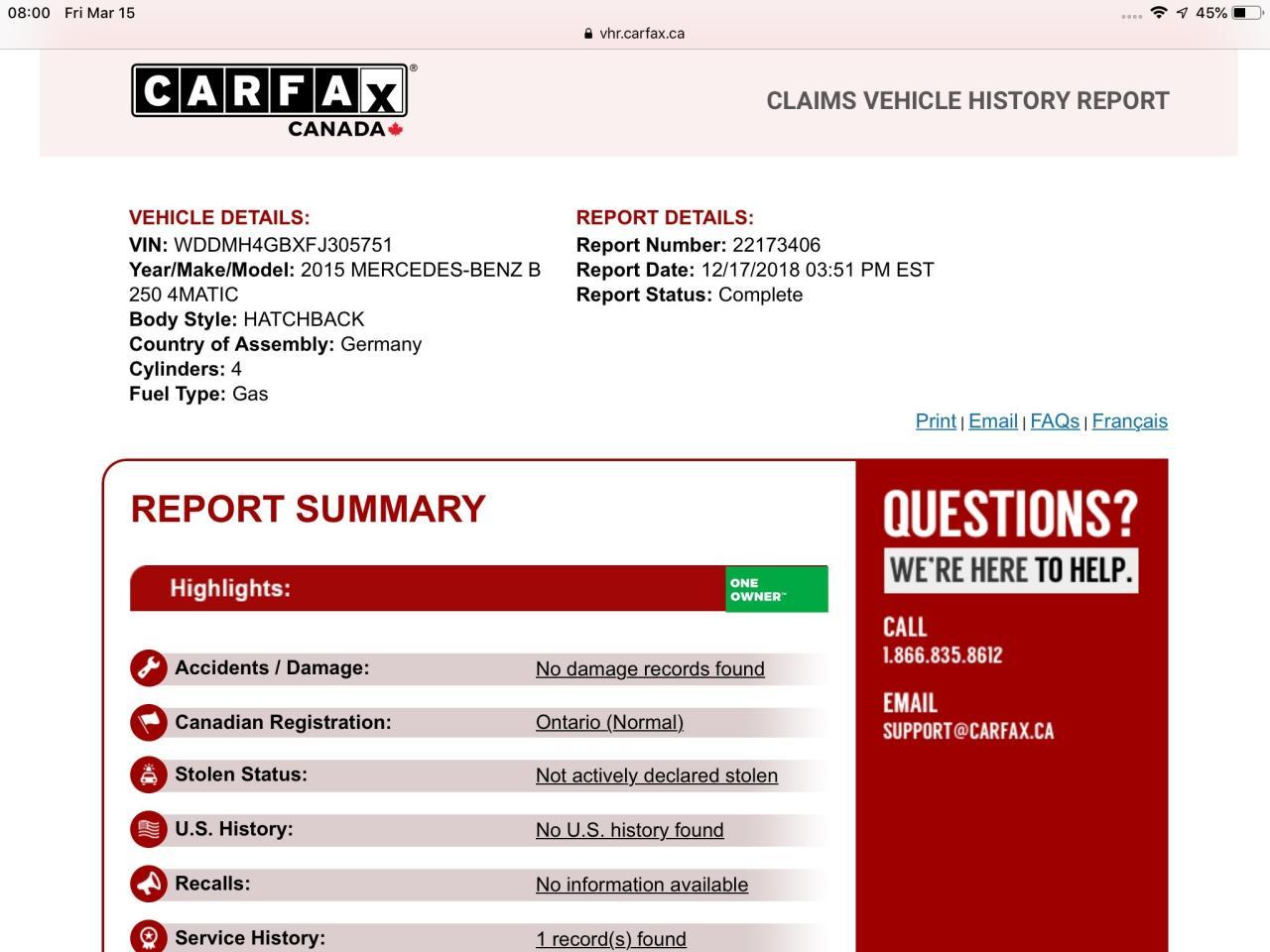This screenshot has width=1270, height=952.
Task: Click the U.S. flag History icon
Action: click(x=149, y=829)
